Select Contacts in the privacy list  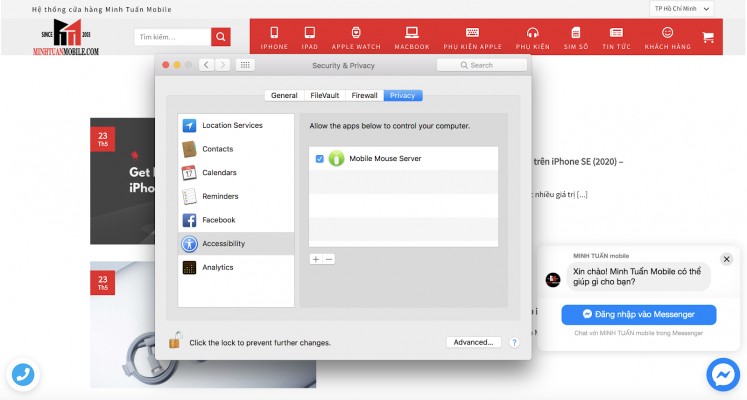click(x=217, y=149)
